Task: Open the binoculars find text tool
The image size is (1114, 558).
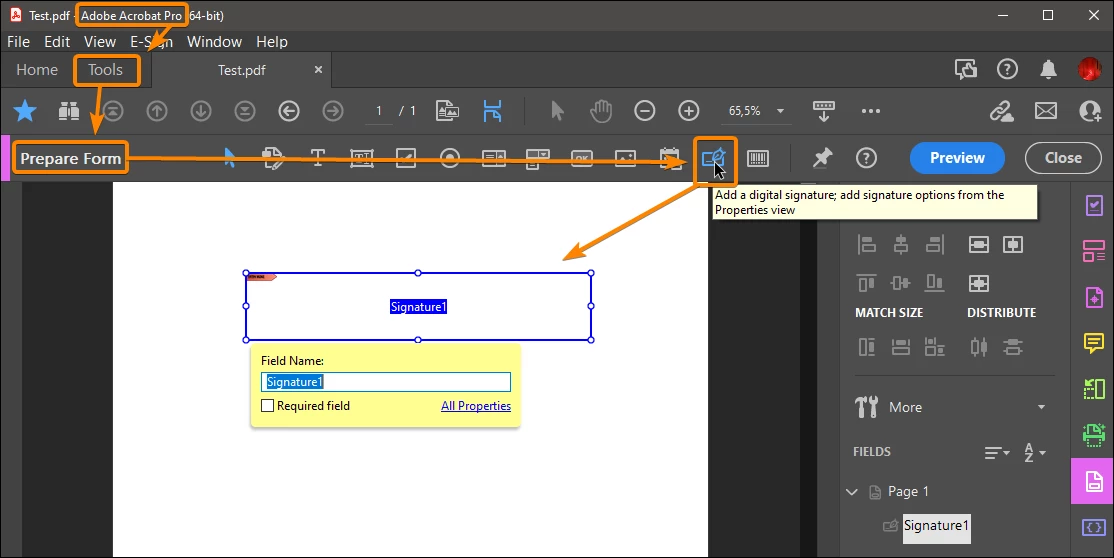Action: [x=69, y=111]
